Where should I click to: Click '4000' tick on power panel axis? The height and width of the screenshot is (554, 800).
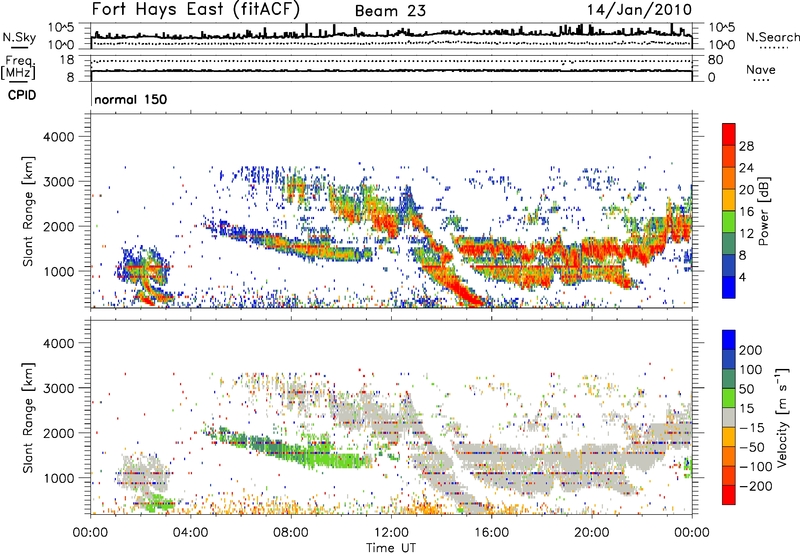(x=59, y=137)
